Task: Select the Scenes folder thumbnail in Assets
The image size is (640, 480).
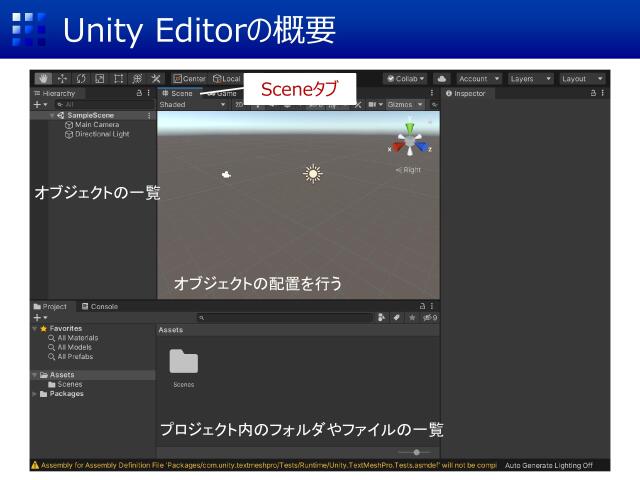Action: 183,362
